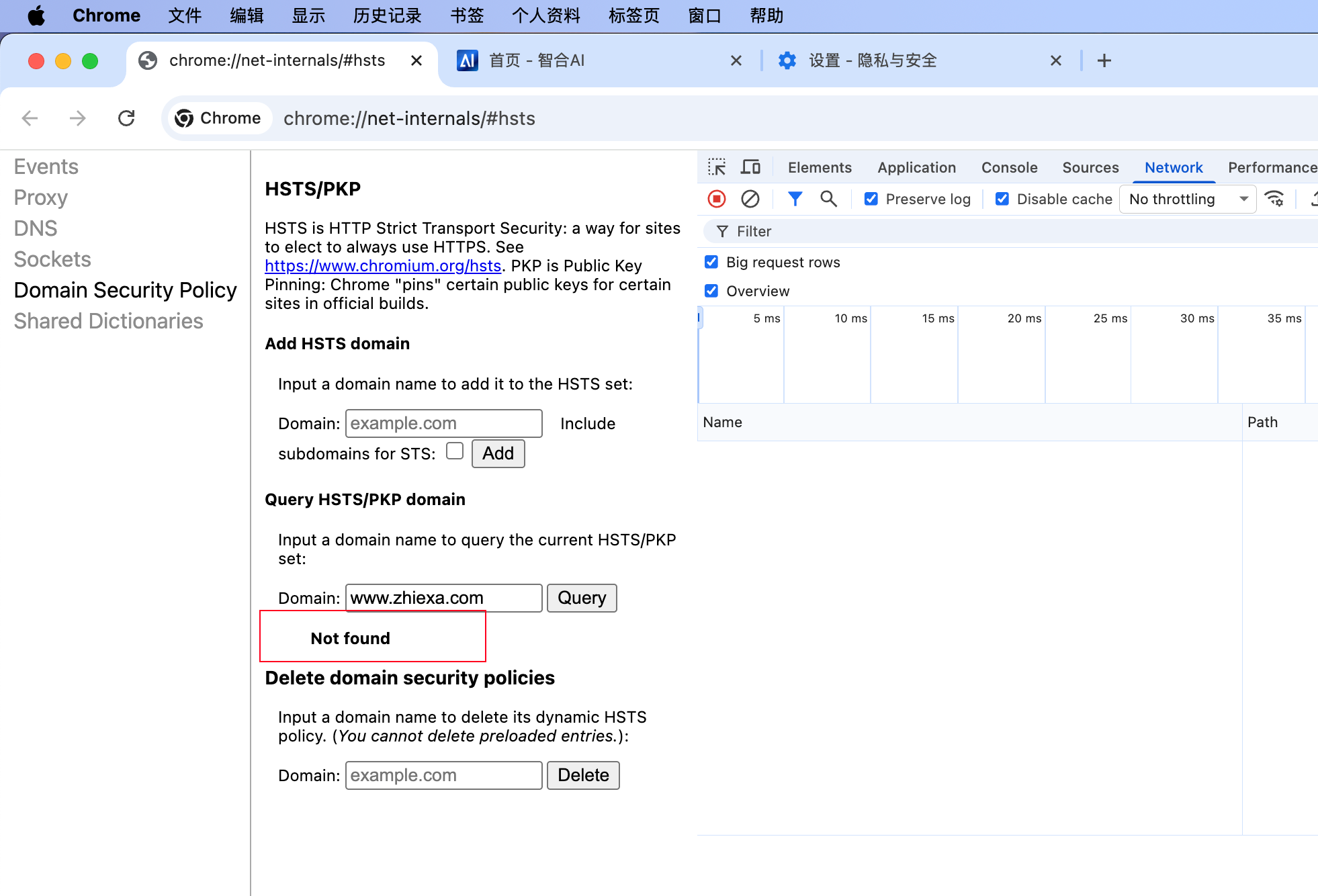The height and width of the screenshot is (896, 1318).
Task: Open network conditions Wi-Fi icon
Action: (x=1274, y=199)
